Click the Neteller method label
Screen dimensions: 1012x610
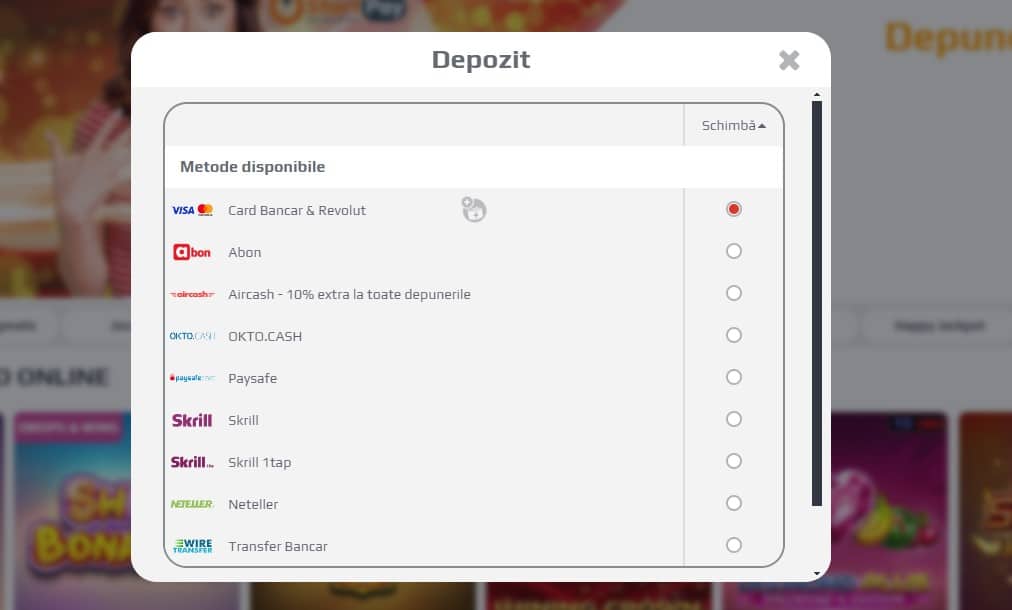(x=253, y=504)
